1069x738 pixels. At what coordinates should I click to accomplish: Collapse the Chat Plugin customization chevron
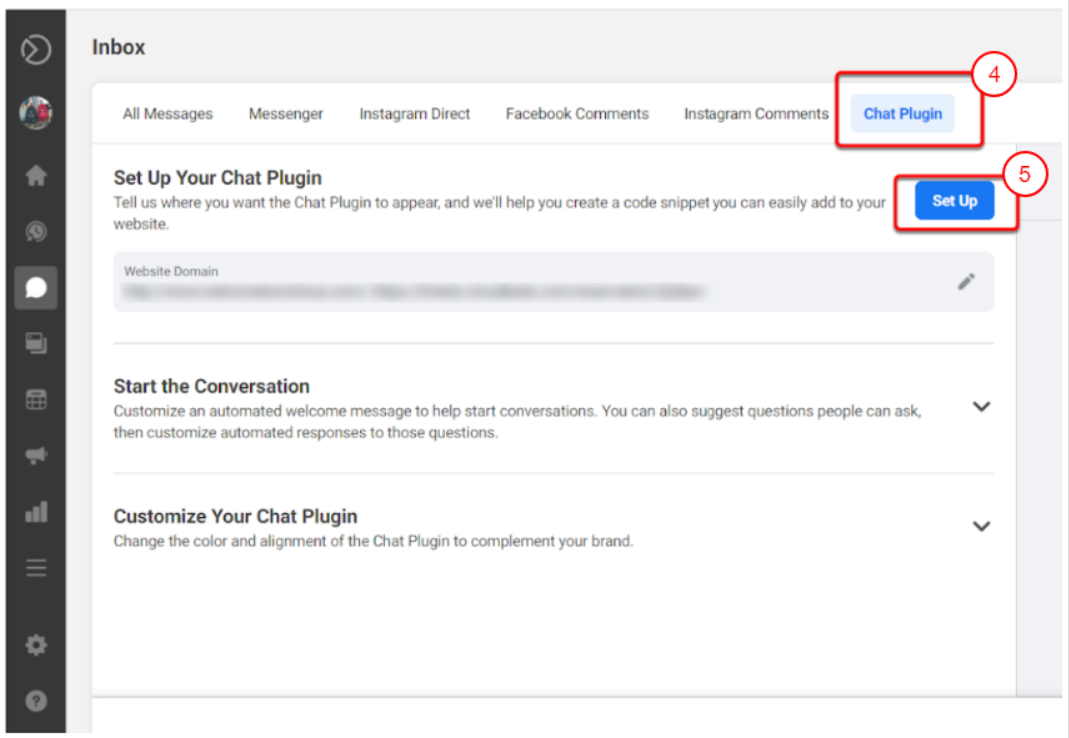[x=982, y=526]
